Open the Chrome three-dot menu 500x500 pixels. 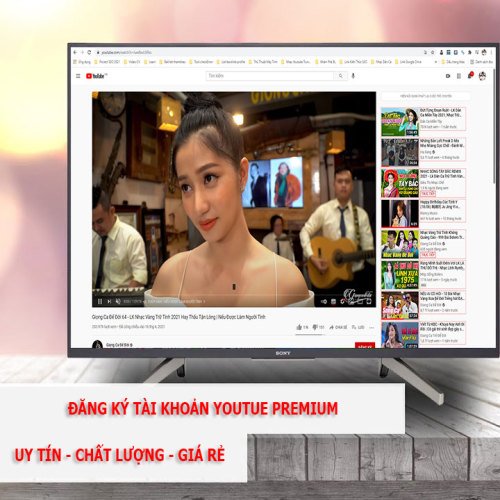coord(492,52)
